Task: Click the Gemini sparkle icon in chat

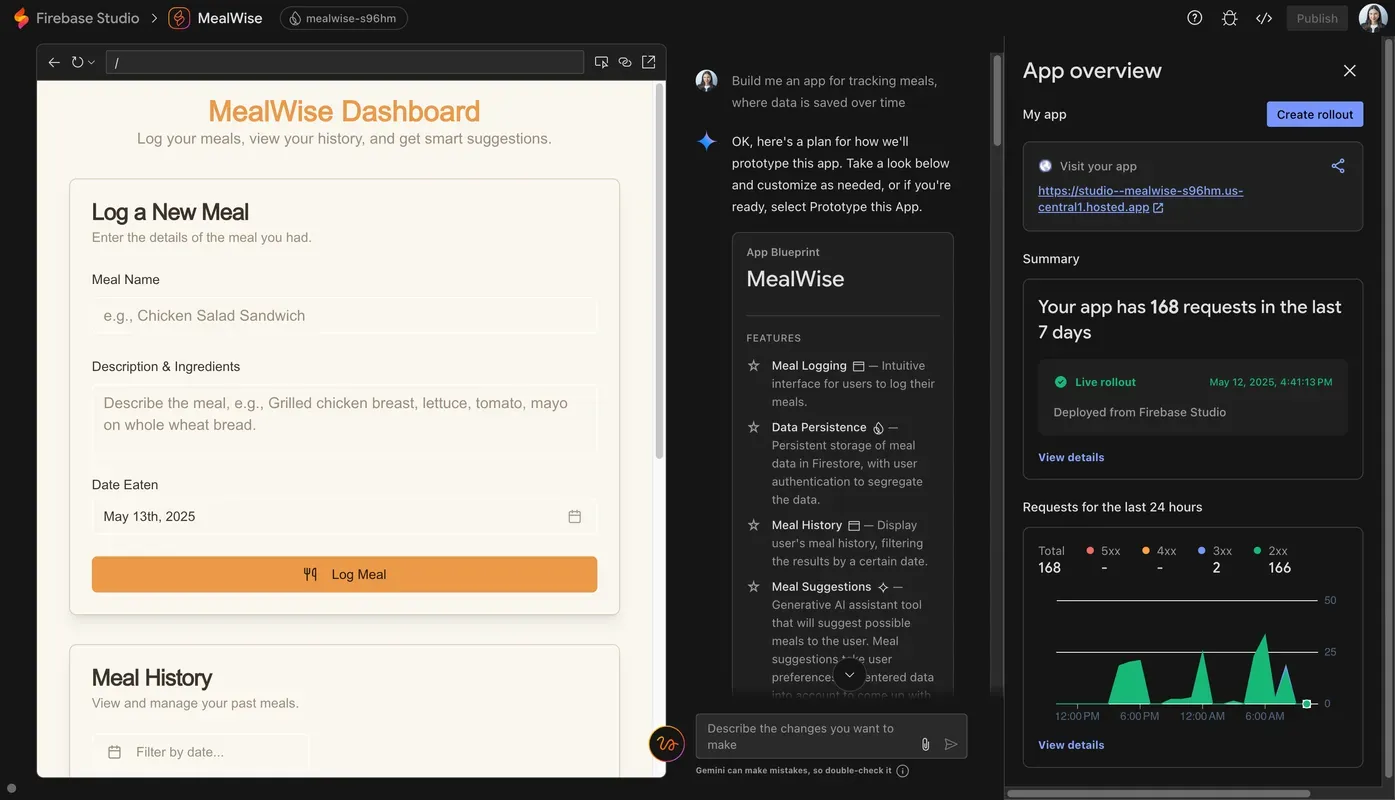Action: 706,141
